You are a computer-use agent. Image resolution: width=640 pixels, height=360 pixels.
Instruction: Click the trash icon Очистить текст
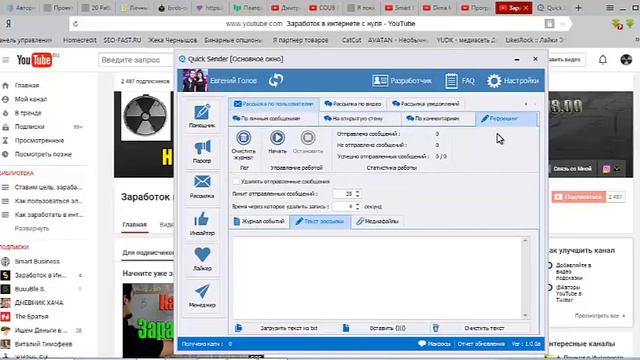(436, 328)
